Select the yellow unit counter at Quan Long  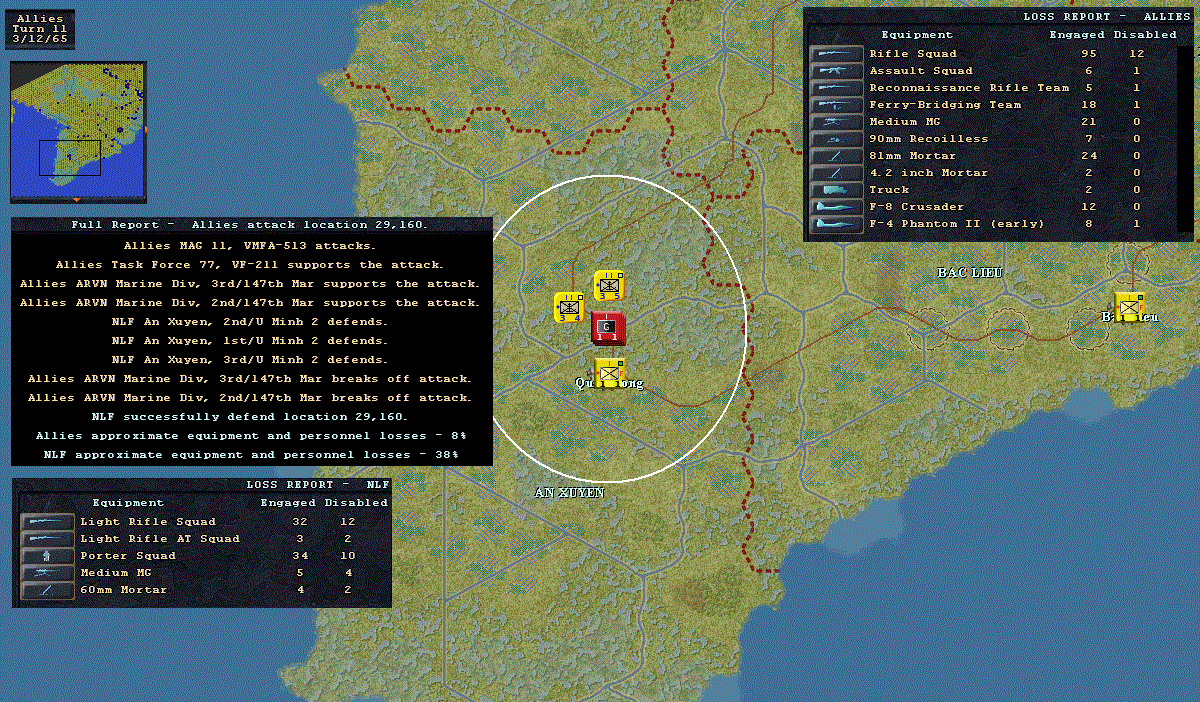[610, 374]
